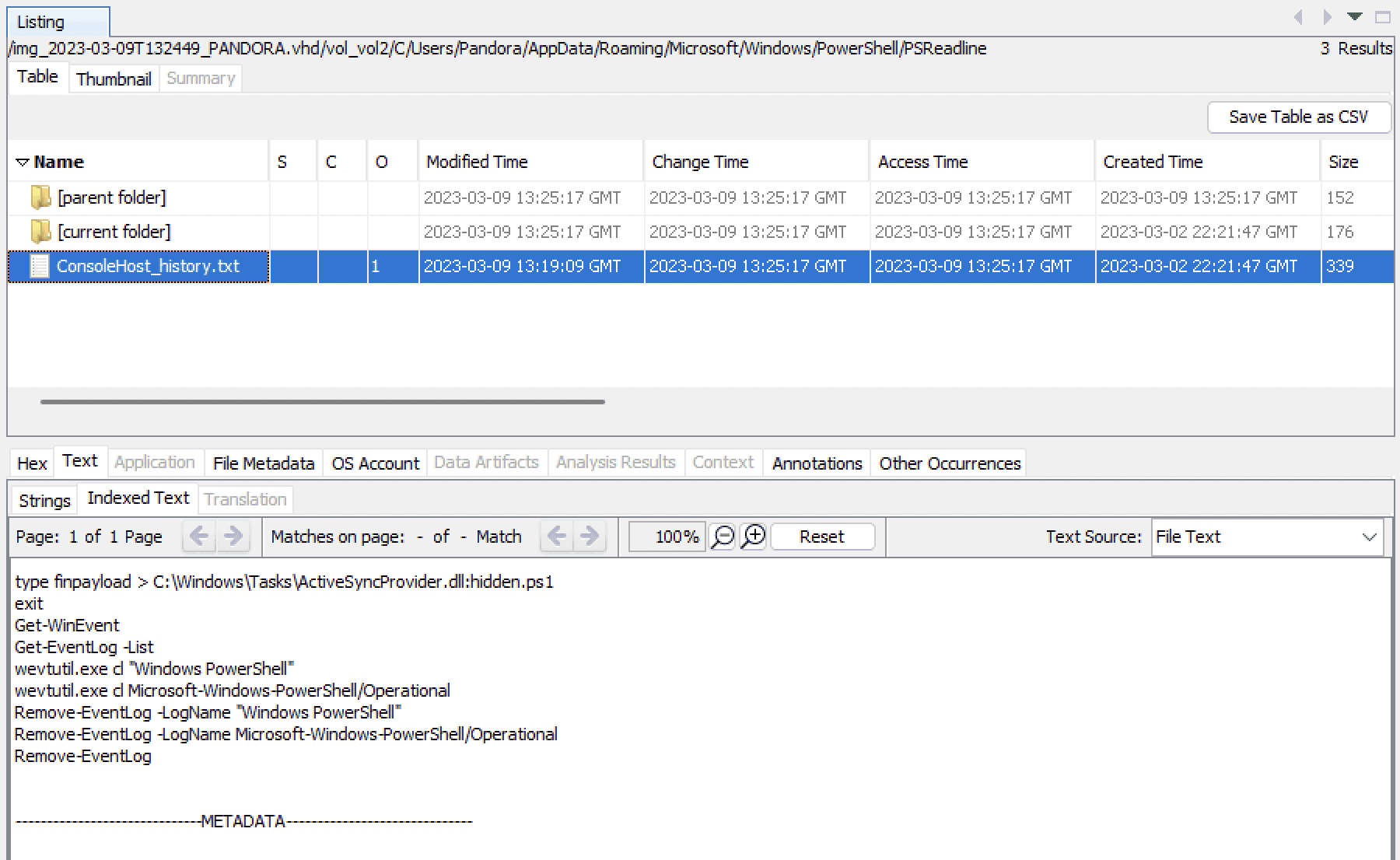Toggle sort order on the Name column
The width and height of the screenshot is (1400, 860).
[138, 162]
